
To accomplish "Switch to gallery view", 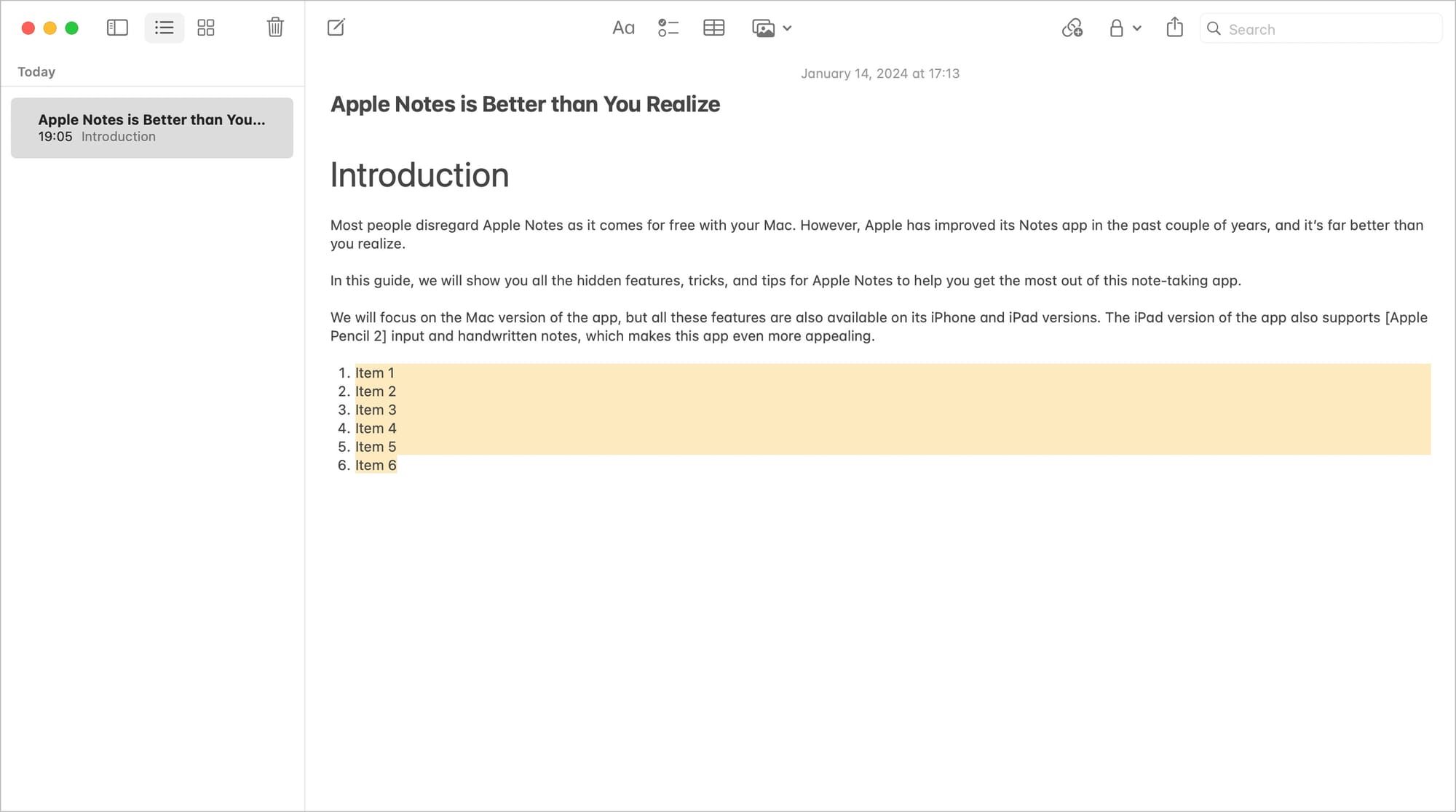I will click(206, 28).
